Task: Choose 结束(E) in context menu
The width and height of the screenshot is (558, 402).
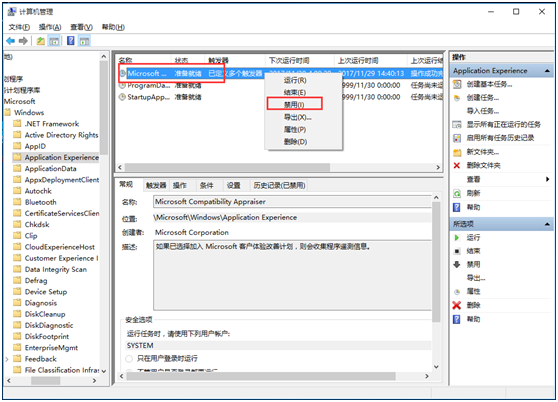Action: [x=295, y=92]
